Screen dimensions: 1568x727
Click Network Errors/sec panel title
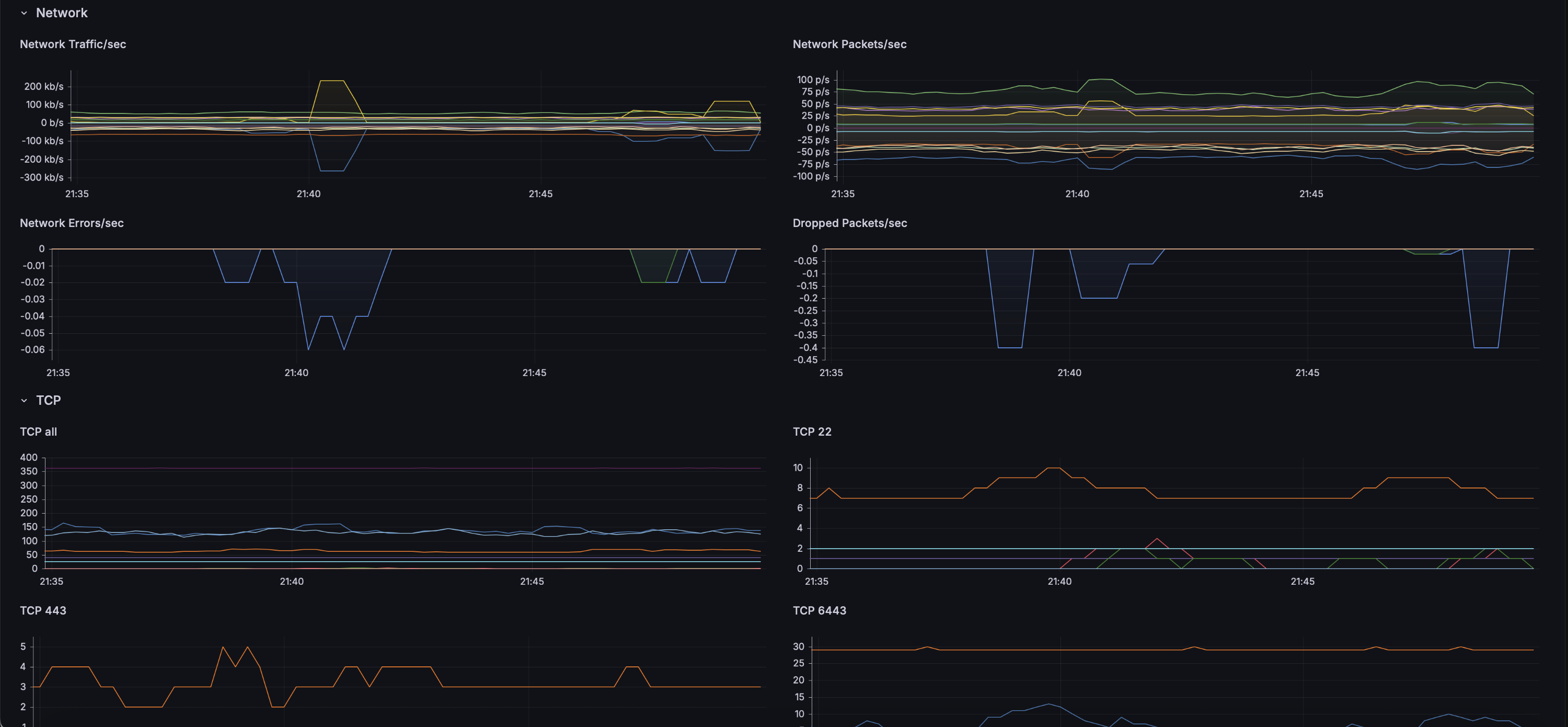pyautogui.click(x=71, y=223)
